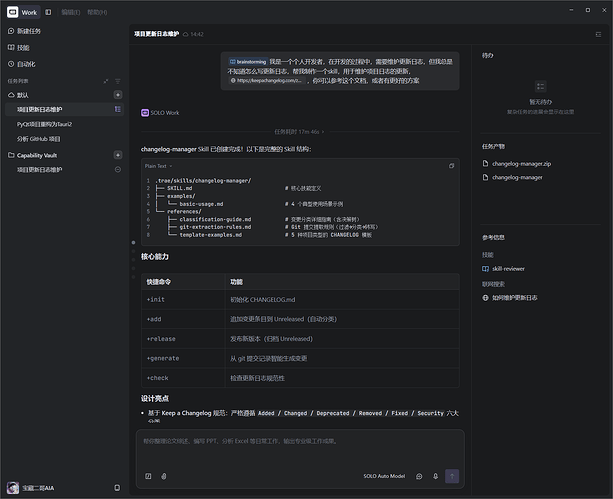The image size is (613, 499).
Task: Add a task to the 默认 group
Action: pos(118,95)
